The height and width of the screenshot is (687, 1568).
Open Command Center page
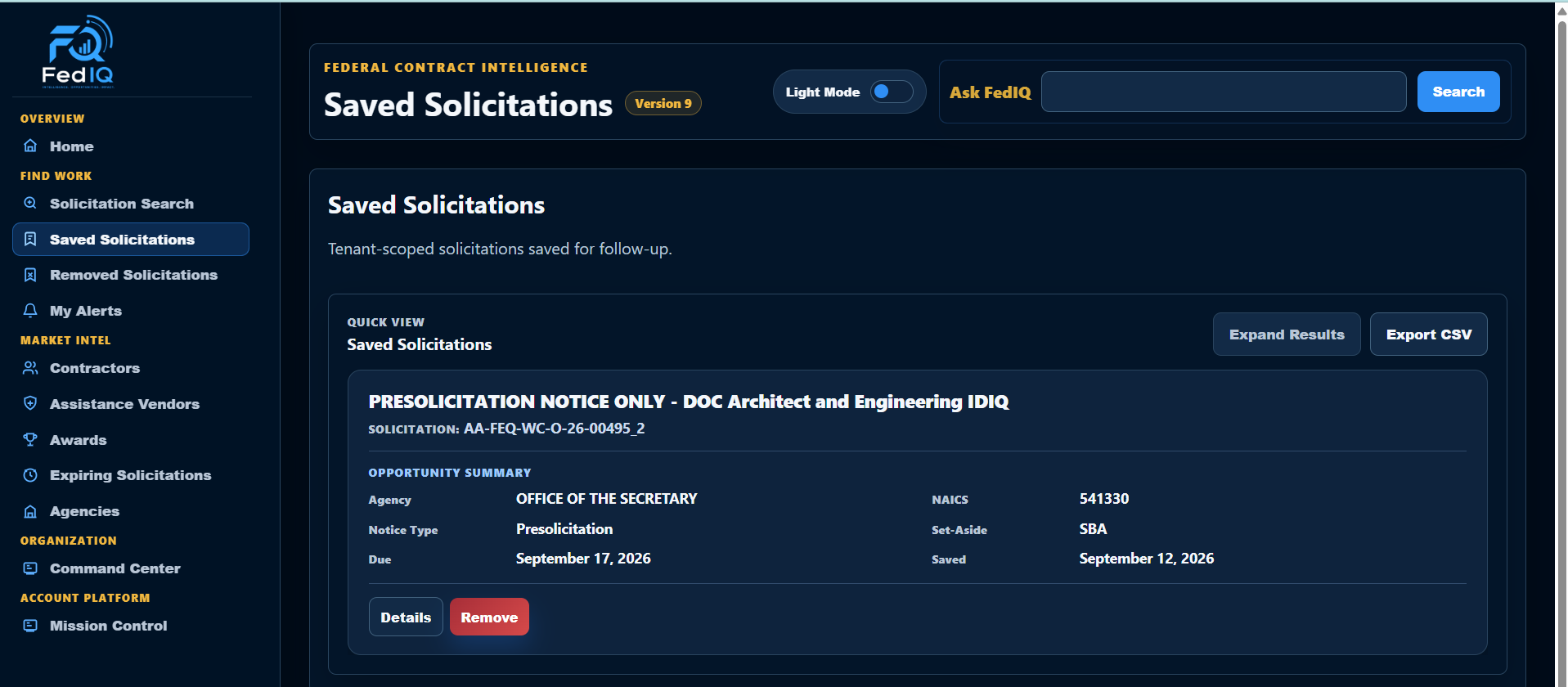tap(131, 568)
